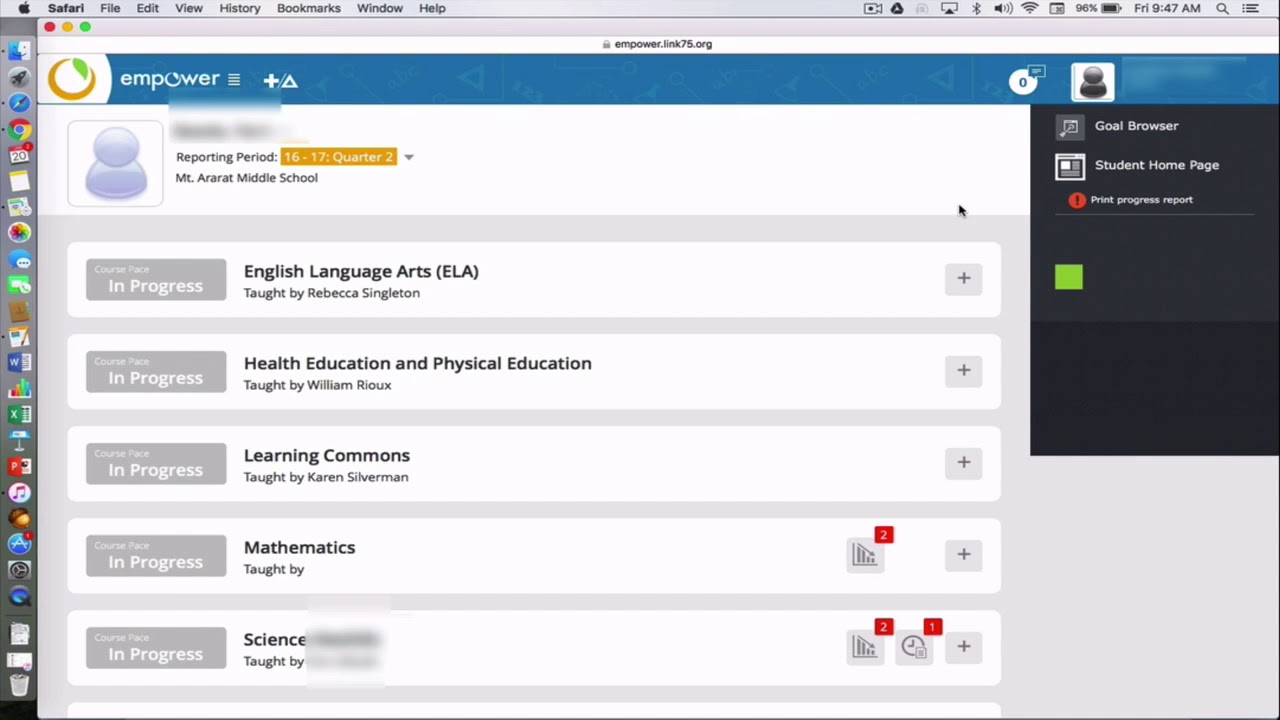This screenshot has width=1280, height=720.
Task: Open Science clock pending icon
Action: click(913, 647)
